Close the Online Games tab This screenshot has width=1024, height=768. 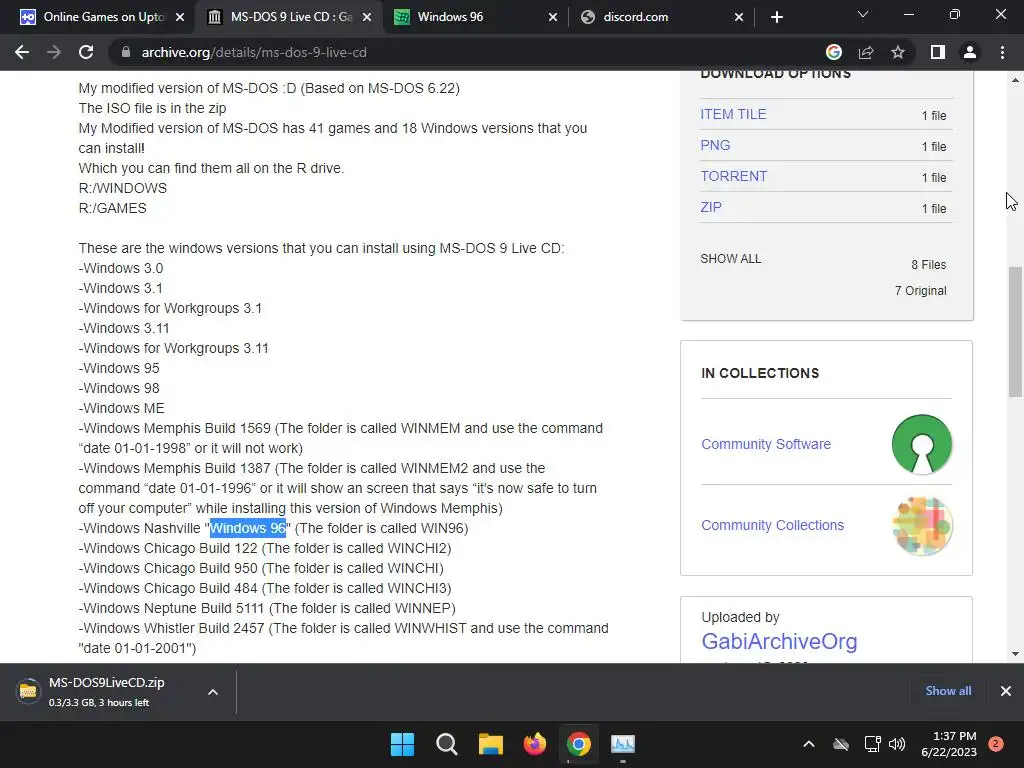pyautogui.click(x=180, y=17)
